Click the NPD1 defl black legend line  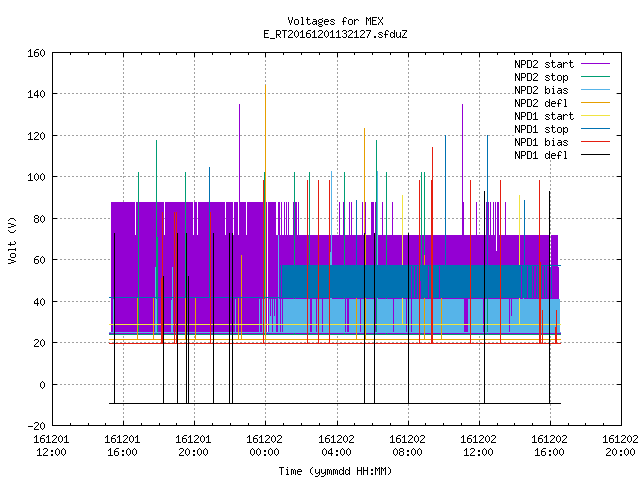[x=595, y=155]
